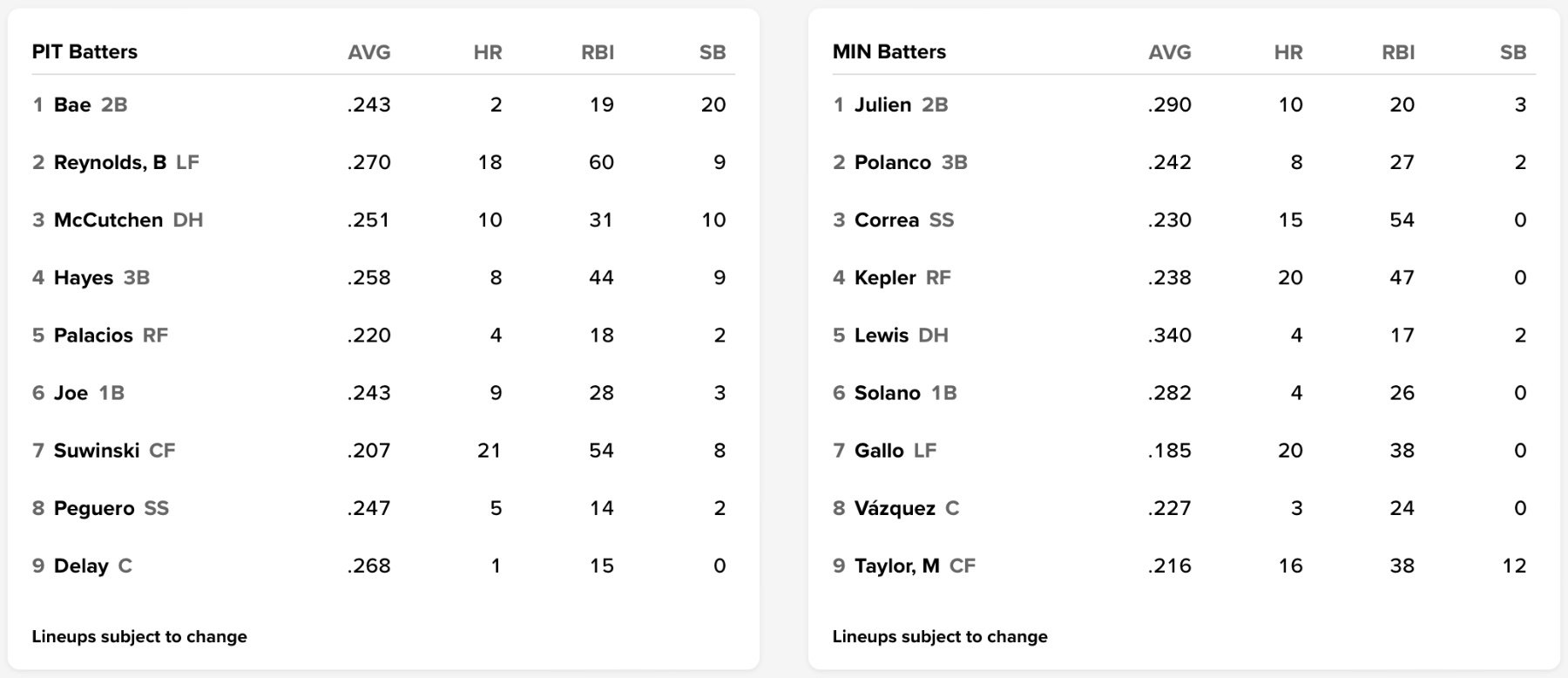Open Suwinski's player profile

click(97, 451)
